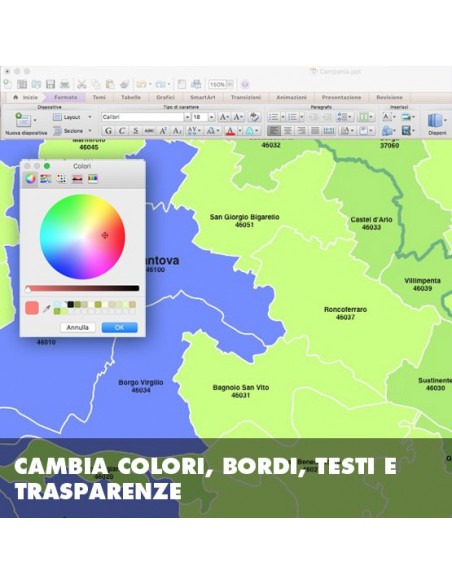Align paragraph text to the right
Image resolution: width=452 pixels, height=584 pixels.
pos(301,131)
